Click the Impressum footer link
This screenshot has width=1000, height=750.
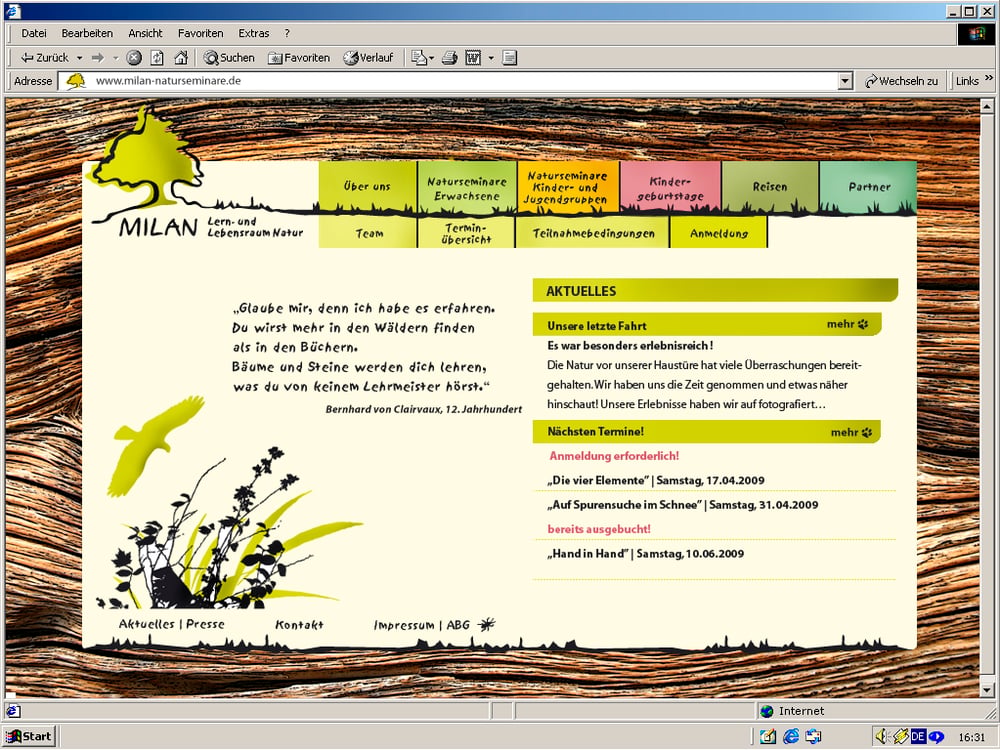404,625
